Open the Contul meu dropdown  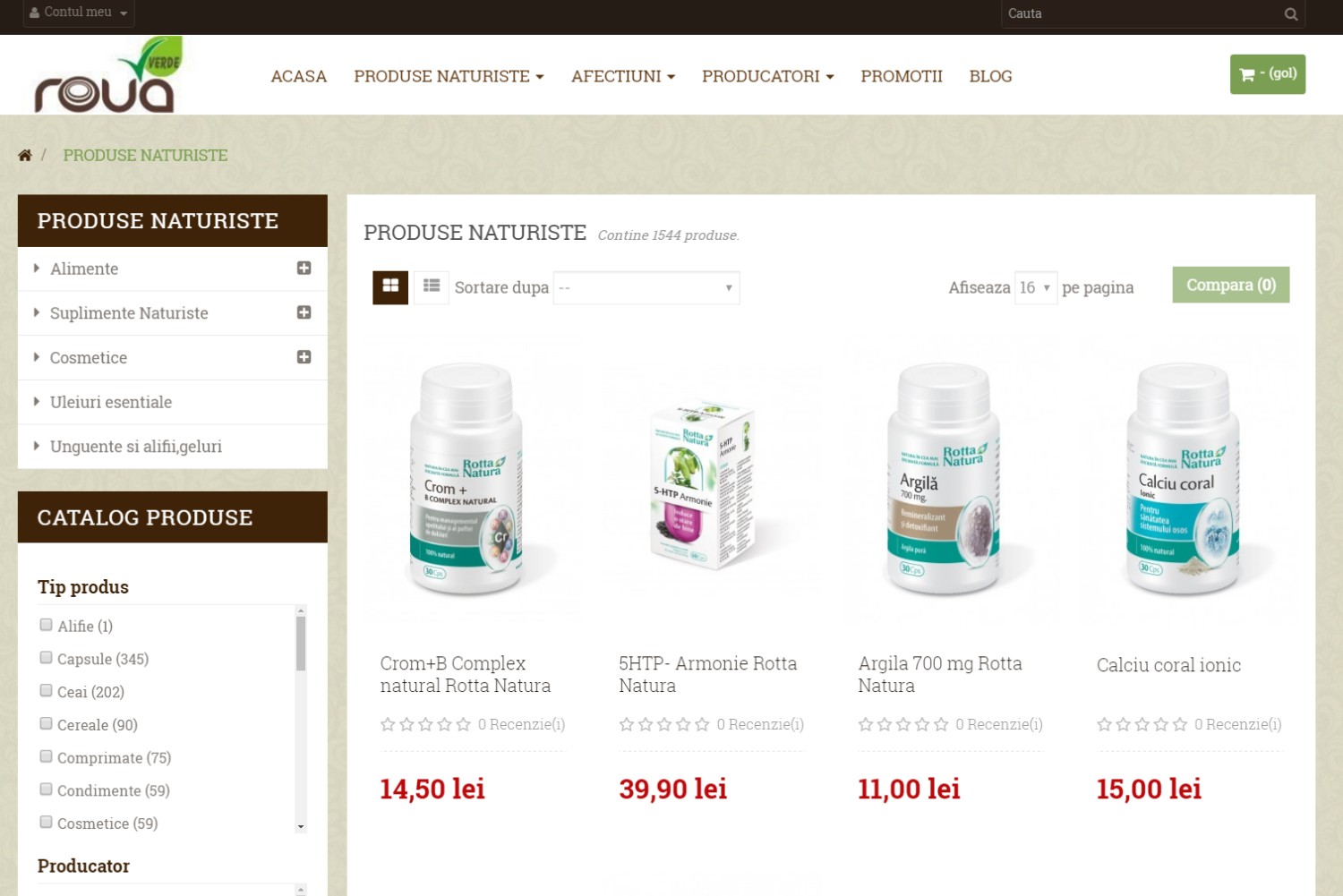(79, 13)
